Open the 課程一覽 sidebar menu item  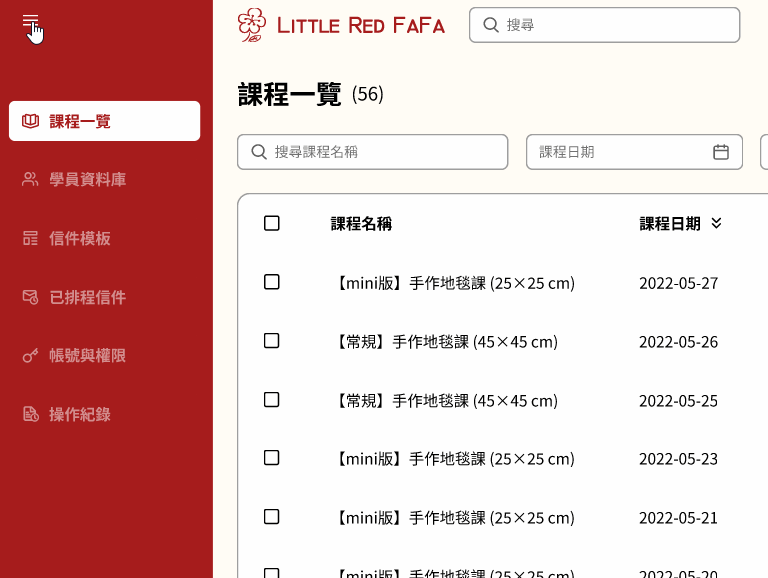[x=104, y=121]
